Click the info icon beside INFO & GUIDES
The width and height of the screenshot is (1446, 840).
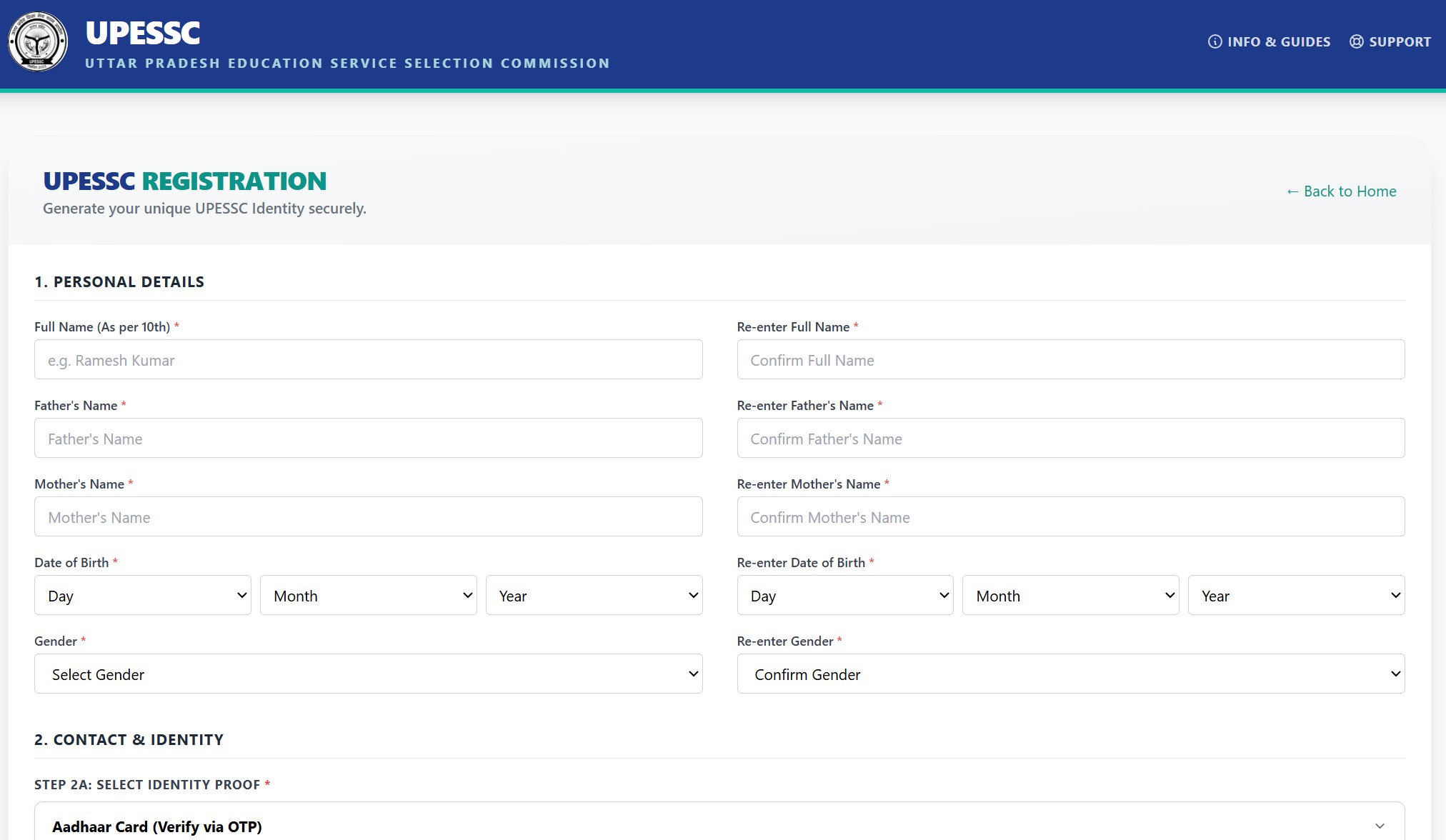pyautogui.click(x=1215, y=41)
